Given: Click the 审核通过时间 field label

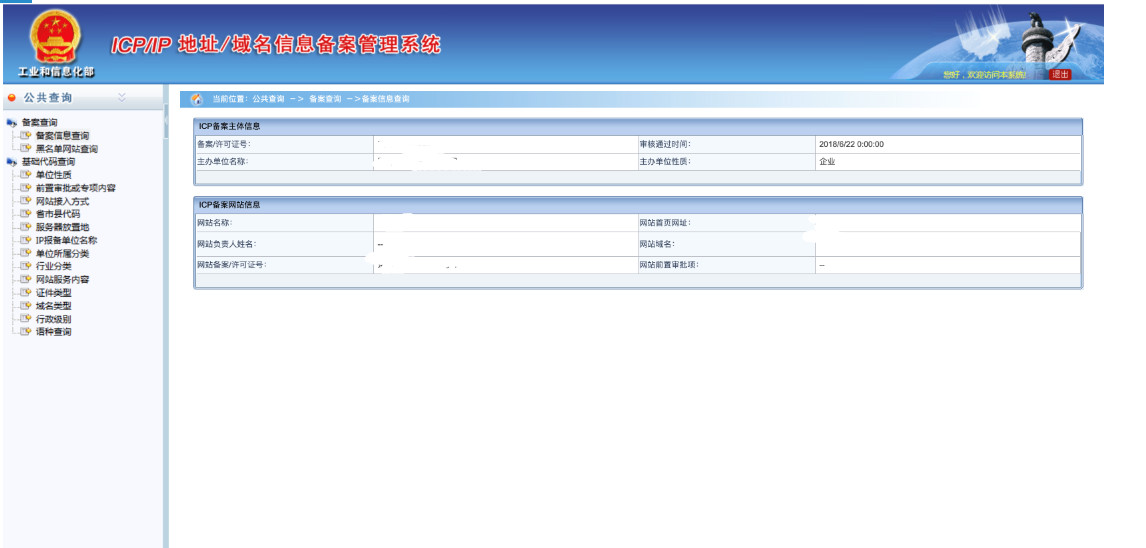Looking at the screenshot, I should click(x=664, y=145).
